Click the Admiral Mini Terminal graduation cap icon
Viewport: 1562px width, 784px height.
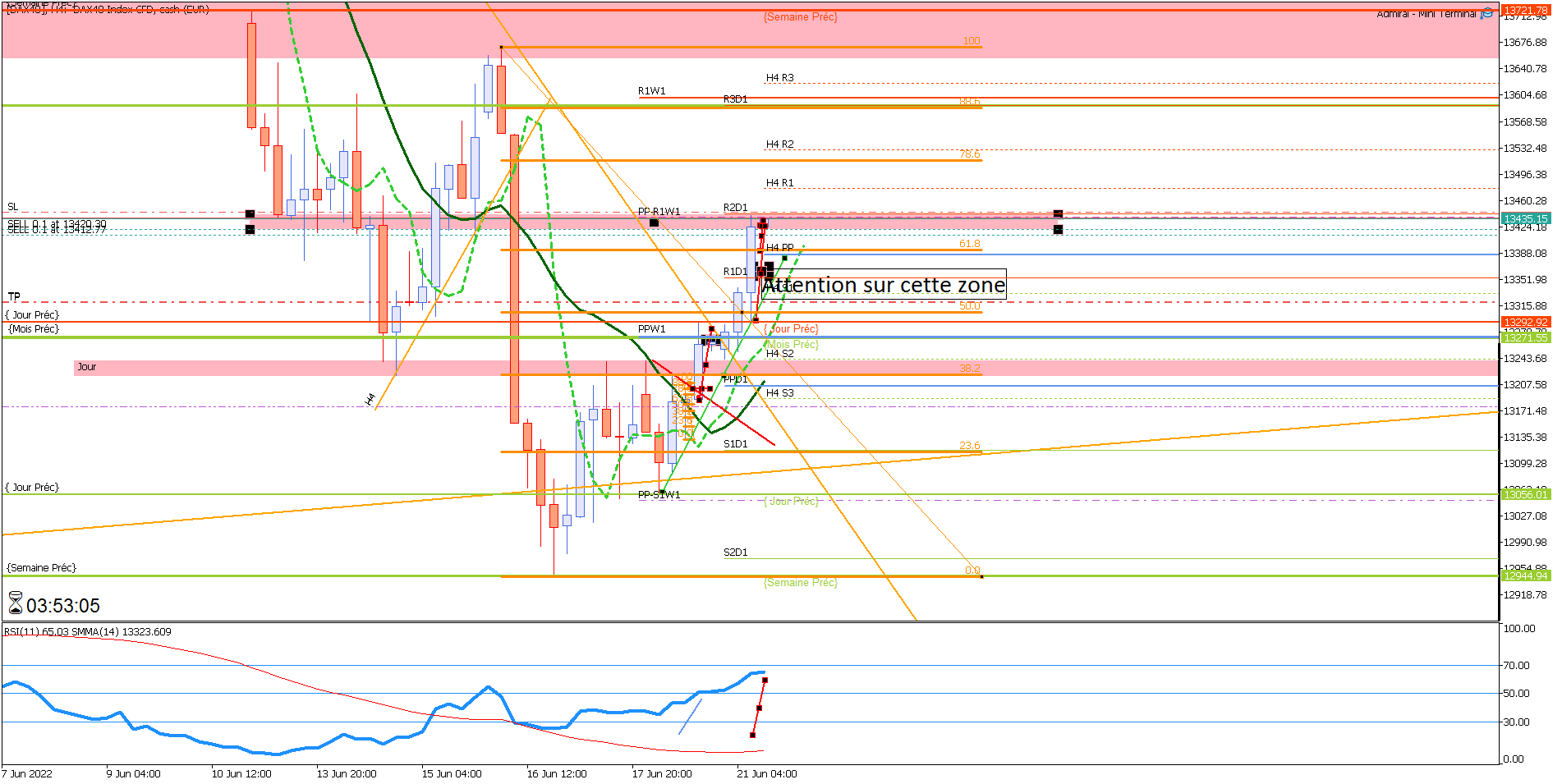(x=1487, y=13)
